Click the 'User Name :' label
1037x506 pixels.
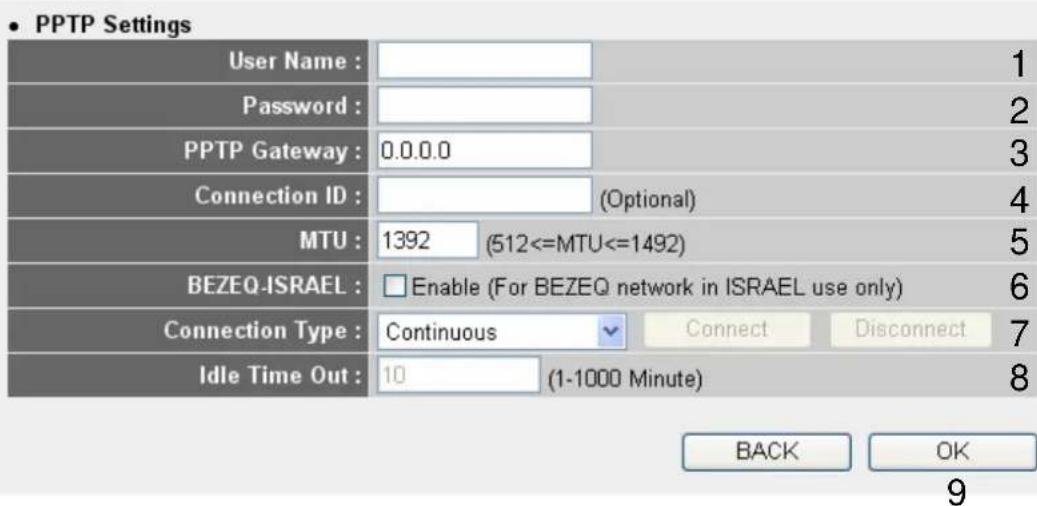tap(296, 62)
